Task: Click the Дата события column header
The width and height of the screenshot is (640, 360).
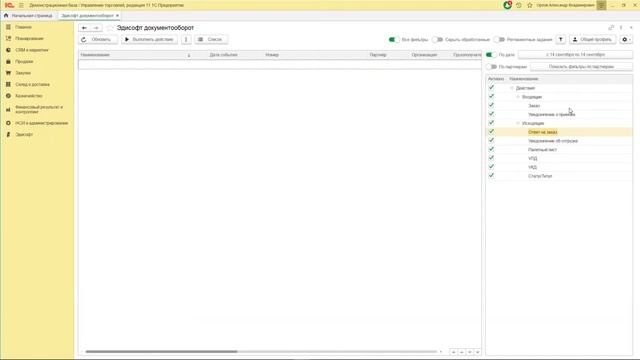Action: tap(223, 55)
